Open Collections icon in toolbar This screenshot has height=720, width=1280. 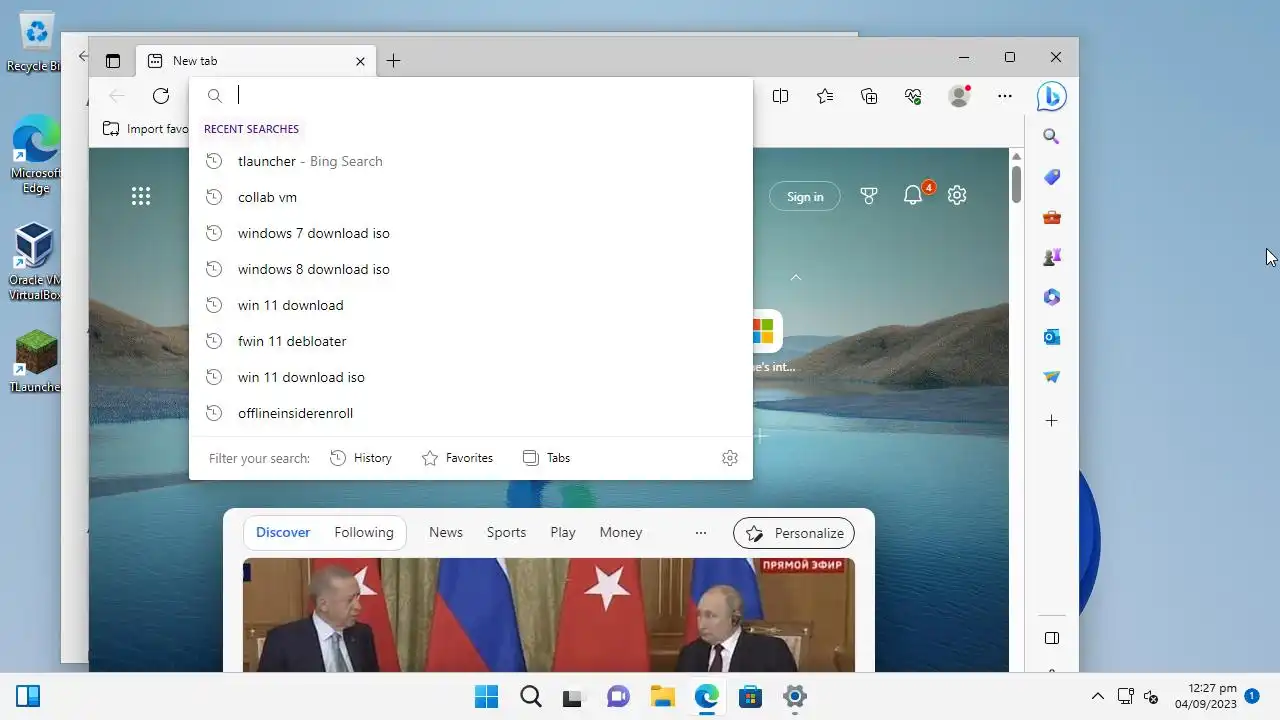(869, 96)
